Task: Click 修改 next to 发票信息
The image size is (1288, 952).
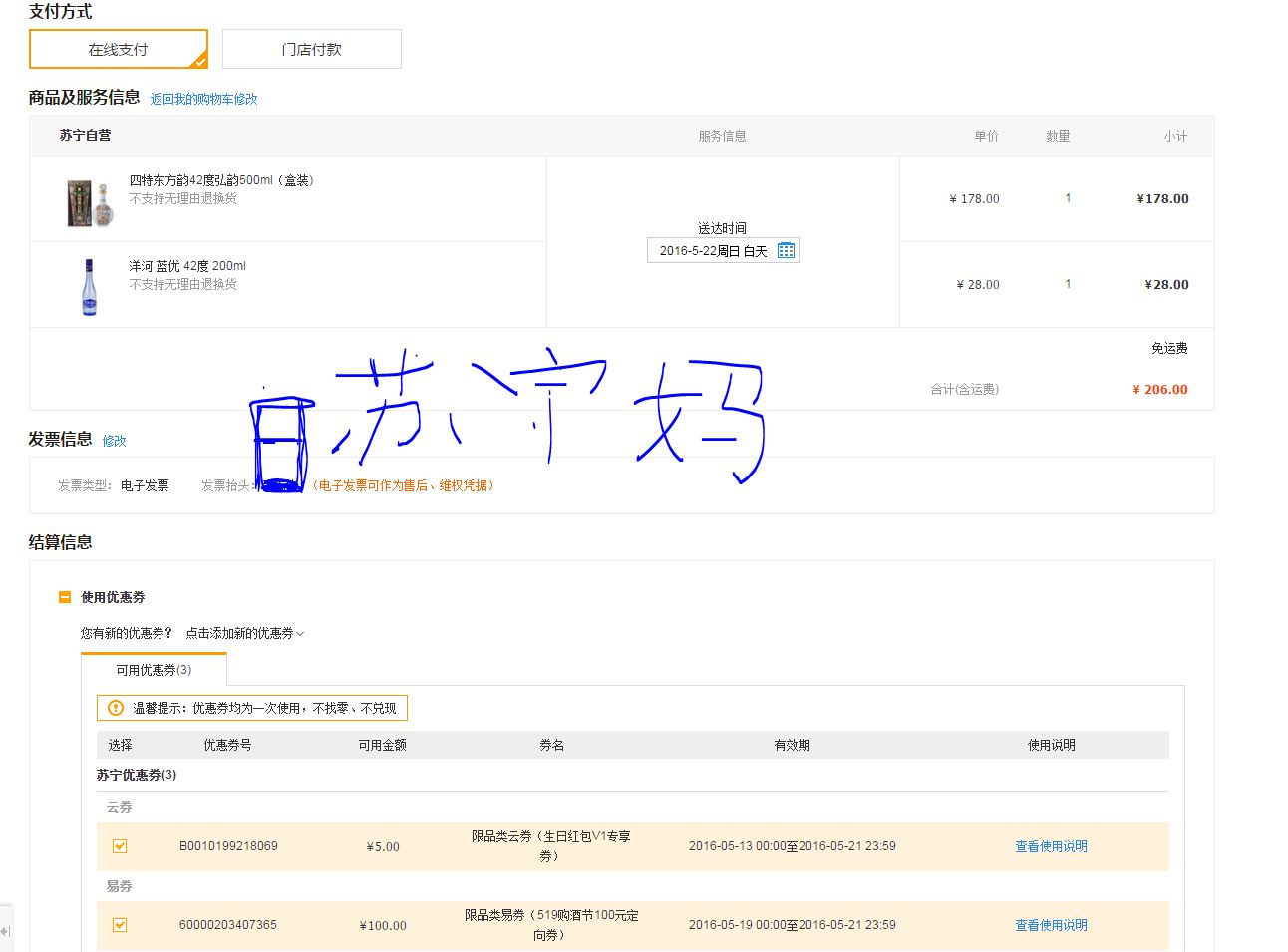Action: coord(115,441)
